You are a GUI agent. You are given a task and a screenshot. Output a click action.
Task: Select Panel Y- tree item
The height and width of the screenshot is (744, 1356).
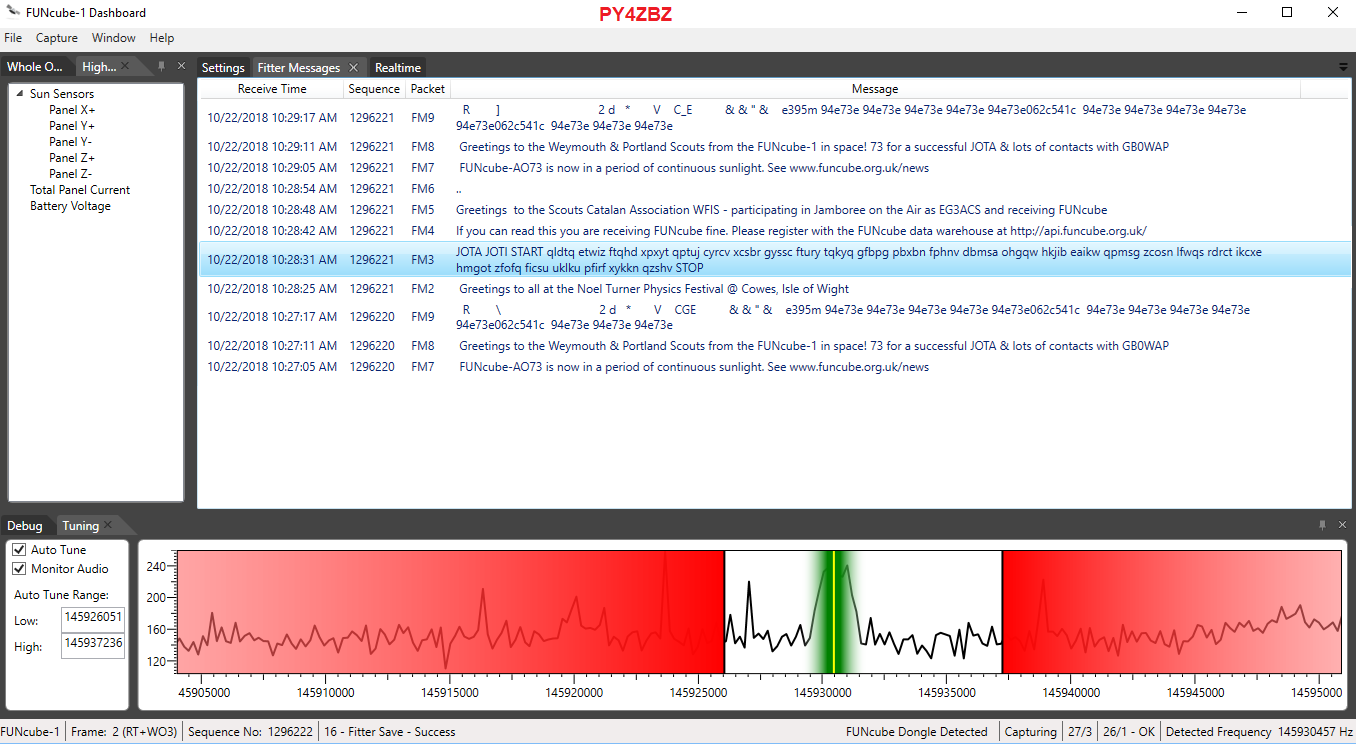pyautogui.click(x=71, y=142)
